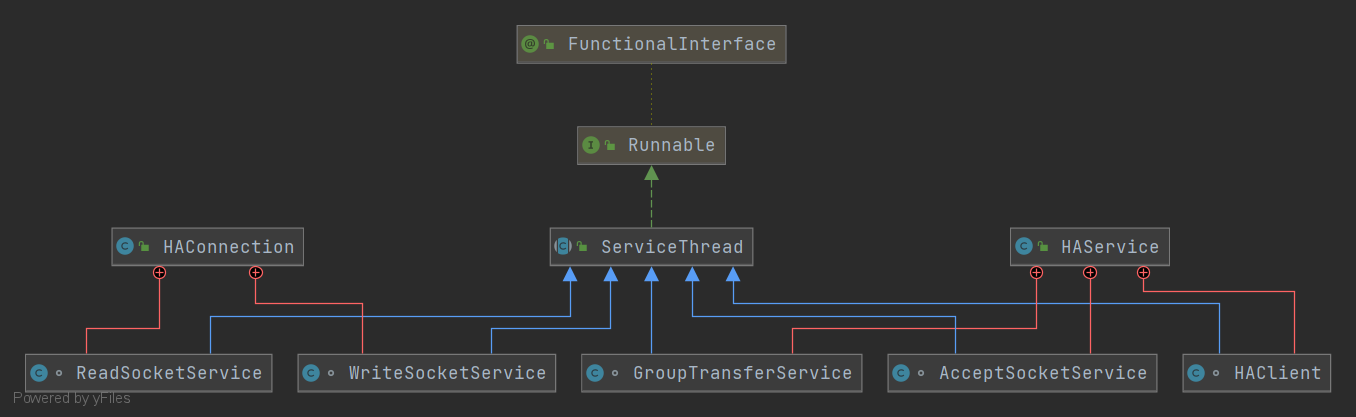Select the AcceptSocketService node label
Viewport: 1356px width, 417px height.
point(1043,373)
